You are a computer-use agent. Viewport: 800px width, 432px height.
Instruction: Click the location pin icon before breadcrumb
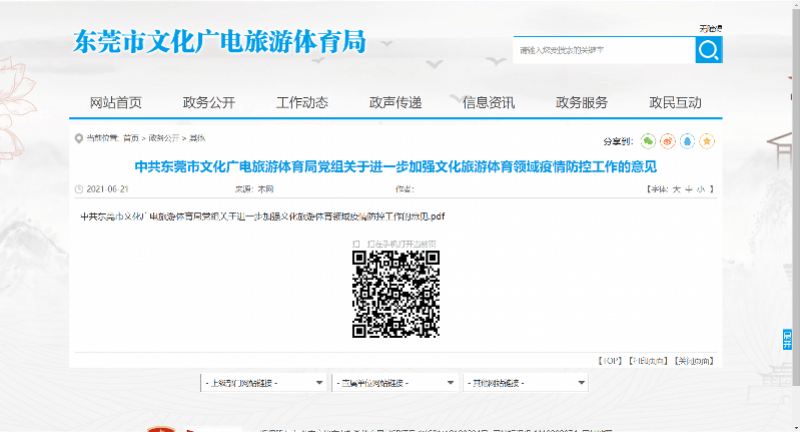(79, 138)
